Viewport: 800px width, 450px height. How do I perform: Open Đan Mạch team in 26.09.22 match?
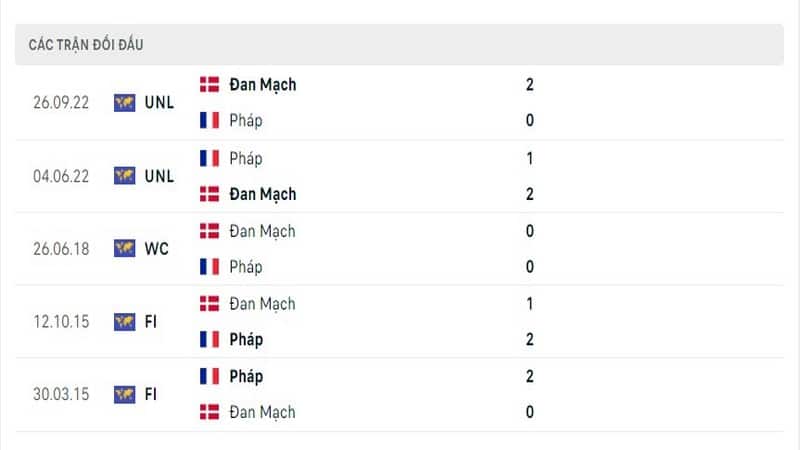coord(263,85)
